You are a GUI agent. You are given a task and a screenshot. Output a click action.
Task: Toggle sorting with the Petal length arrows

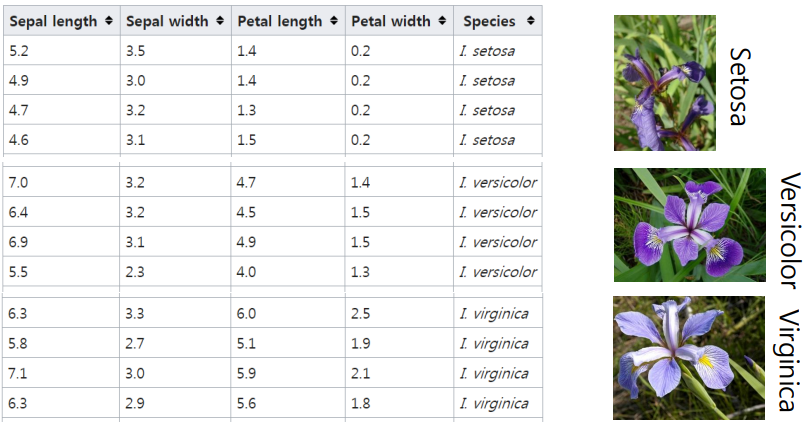tap(334, 21)
